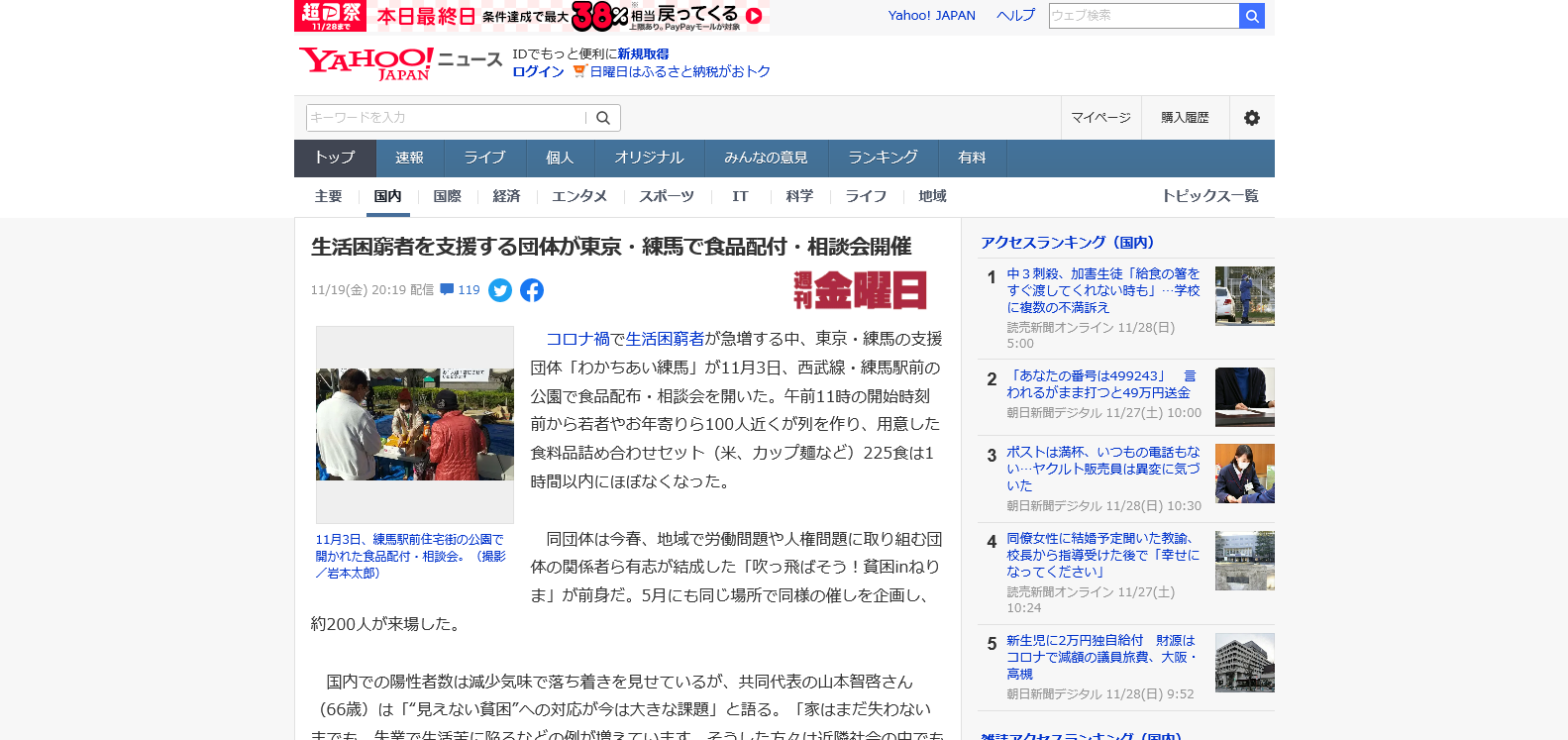Switch to the 速報 tab
The width and height of the screenshot is (1568, 740).
pyautogui.click(x=409, y=158)
